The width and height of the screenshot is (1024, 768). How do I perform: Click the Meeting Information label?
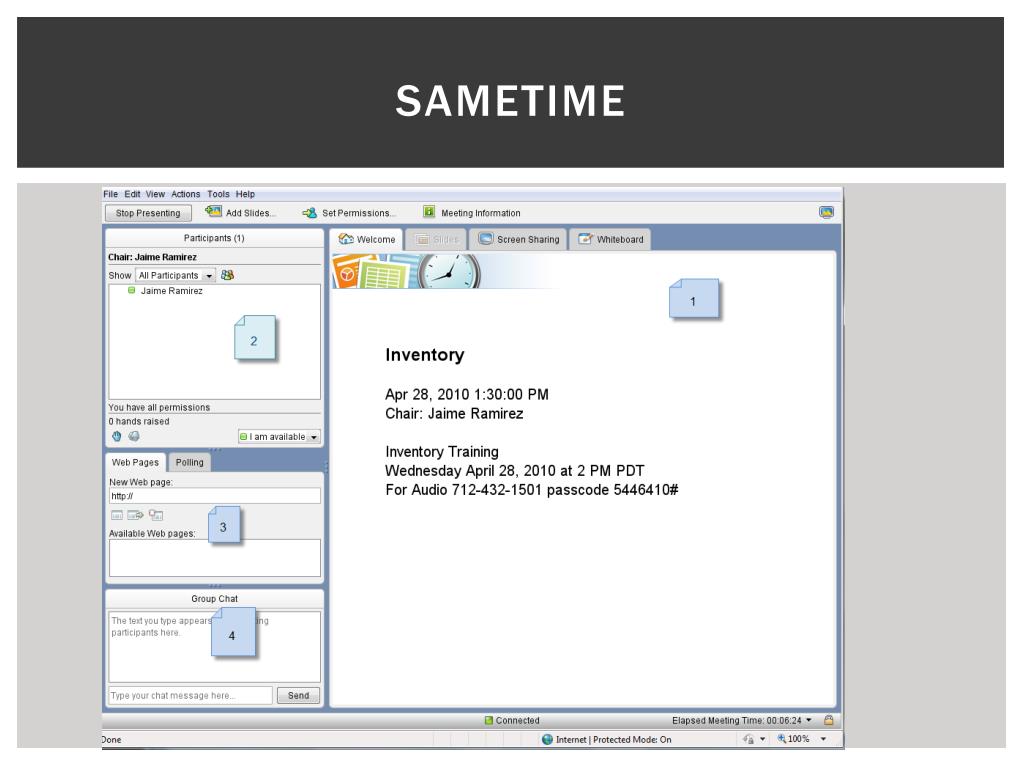pos(481,213)
